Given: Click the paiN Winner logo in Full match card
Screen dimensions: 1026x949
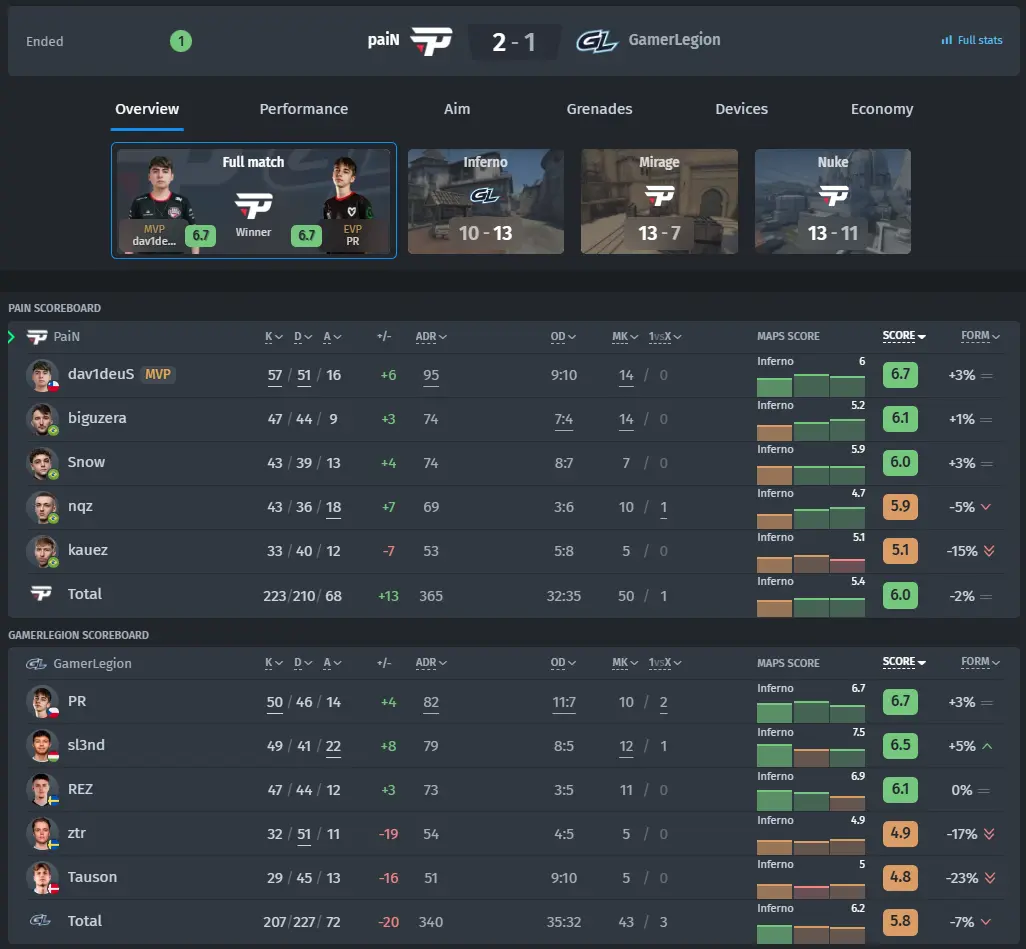Looking at the screenshot, I should (253, 206).
